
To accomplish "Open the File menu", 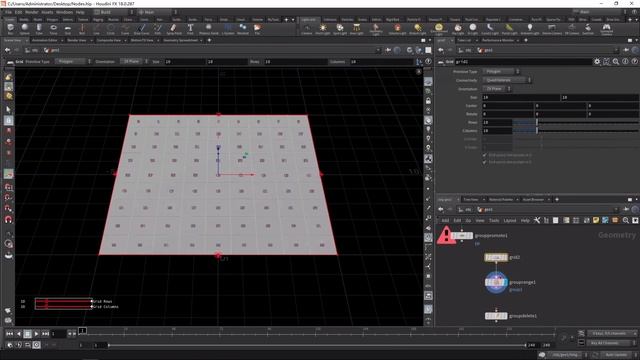I will (9, 12).
